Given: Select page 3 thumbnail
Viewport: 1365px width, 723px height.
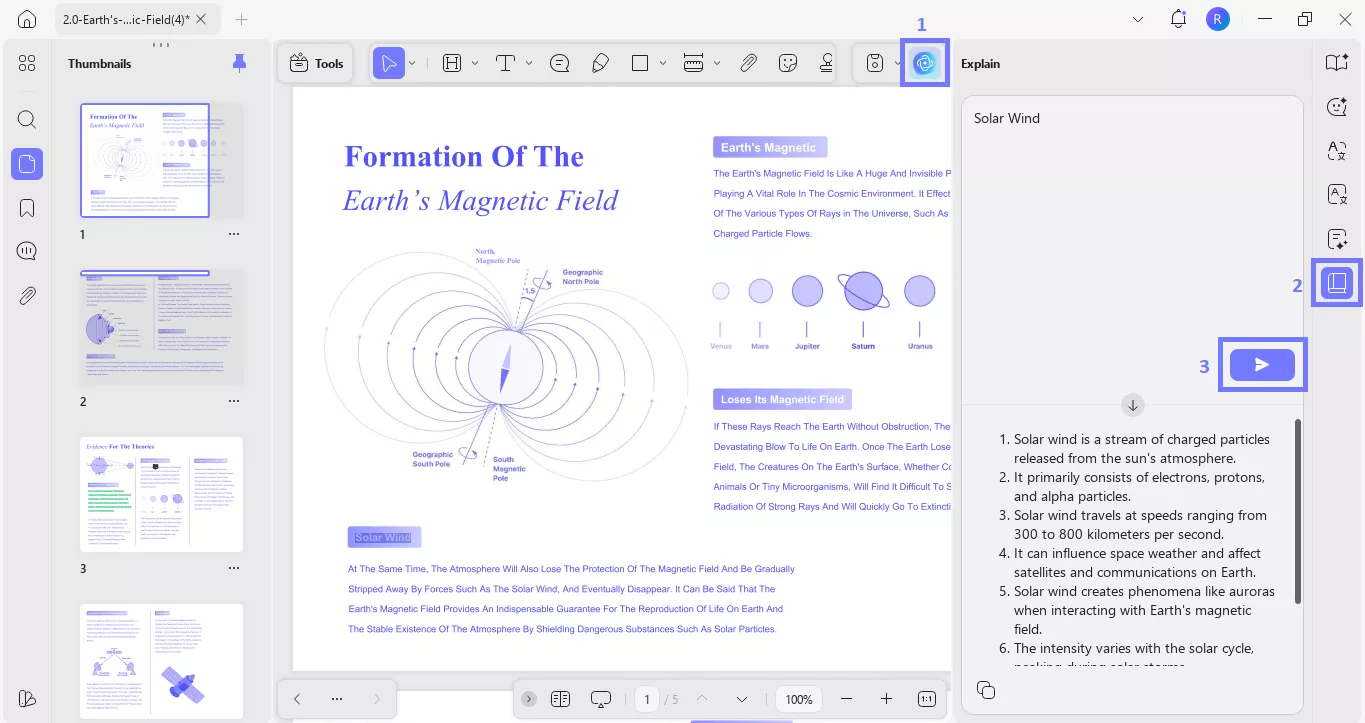Looking at the screenshot, I should (x=161, y=494).
